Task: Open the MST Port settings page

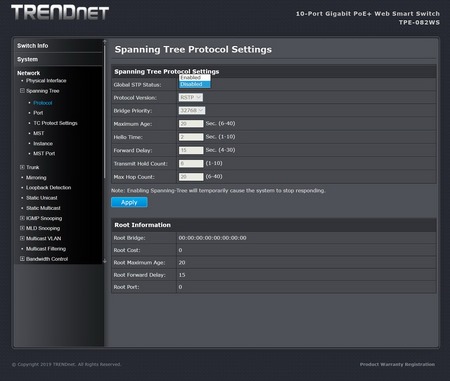Action: (44, 154)
